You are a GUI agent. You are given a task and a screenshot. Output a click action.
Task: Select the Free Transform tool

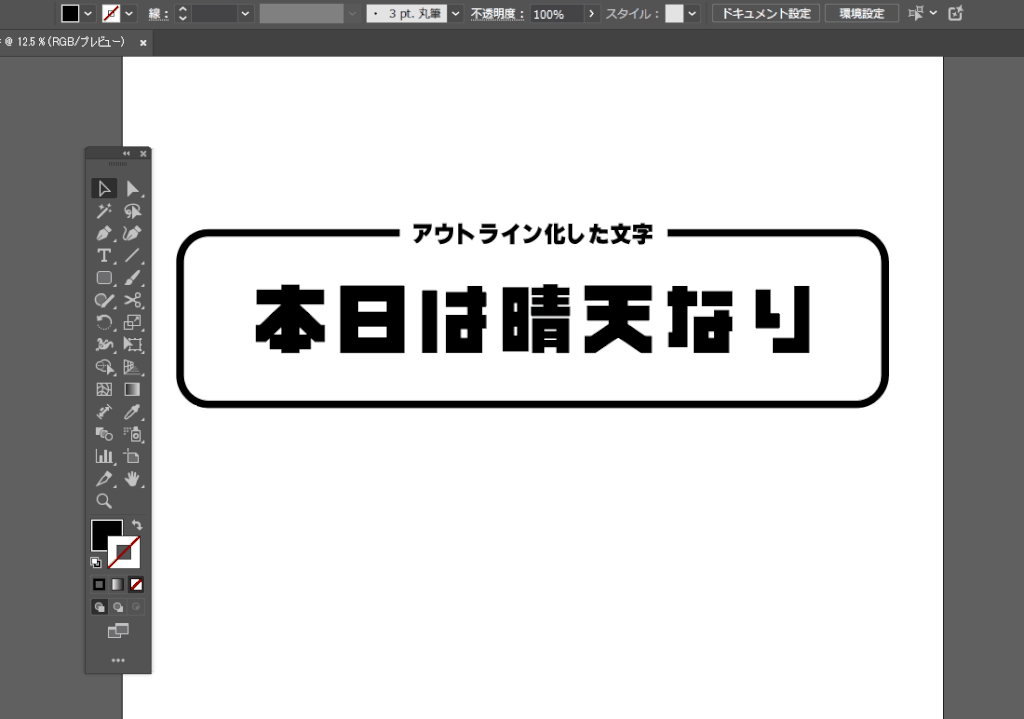pos(133,345)
